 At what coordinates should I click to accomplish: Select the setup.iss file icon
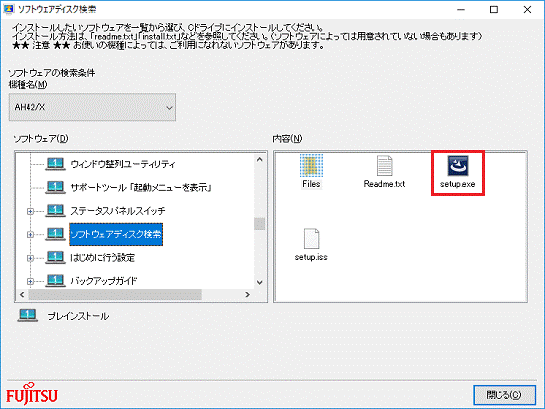311,238
